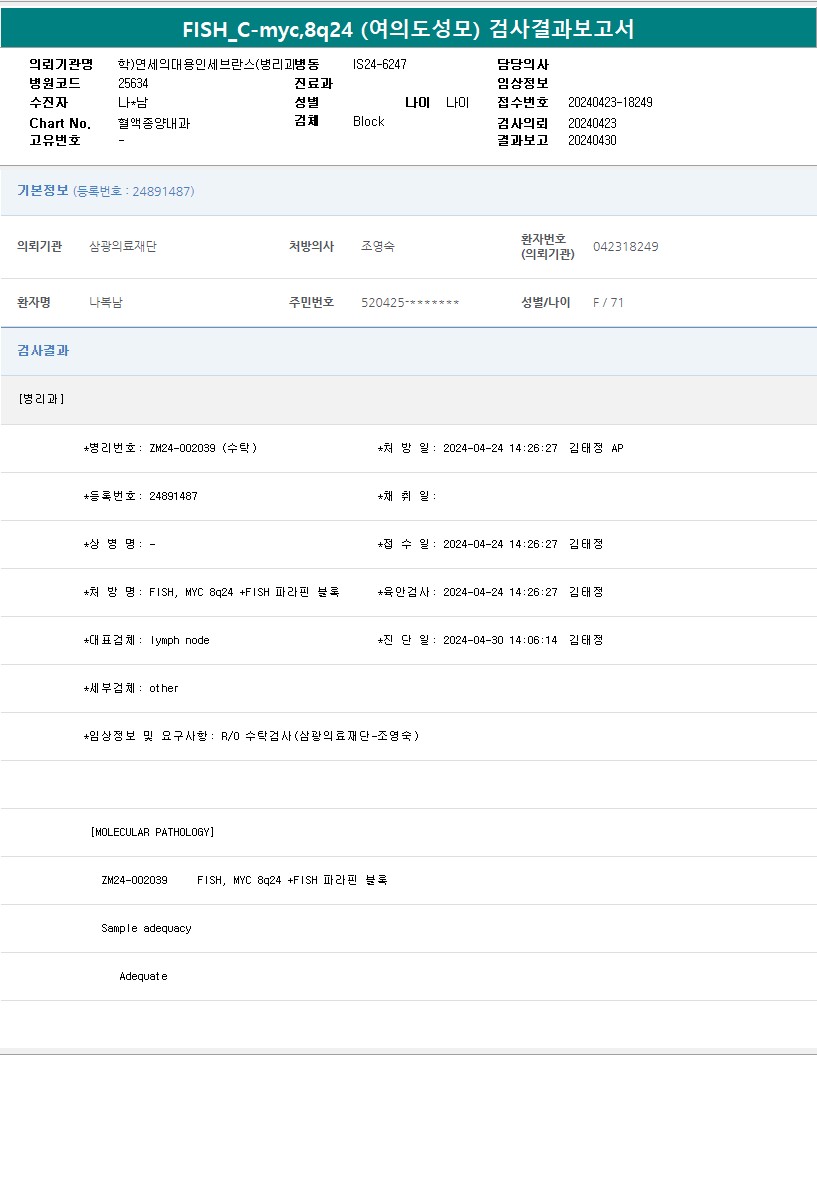817x1181 pixels.
Task: Select the Adequate result text
Action: (x=143, y=976)
